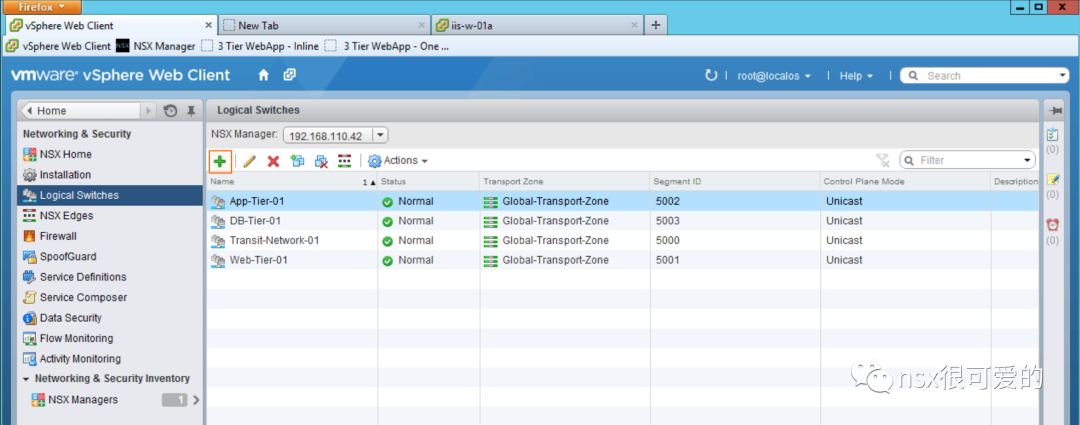Viewport: 1080px width, 425px height.
Task: Click the add virtual machine icon in toolbar
Action: pos(297,161)
